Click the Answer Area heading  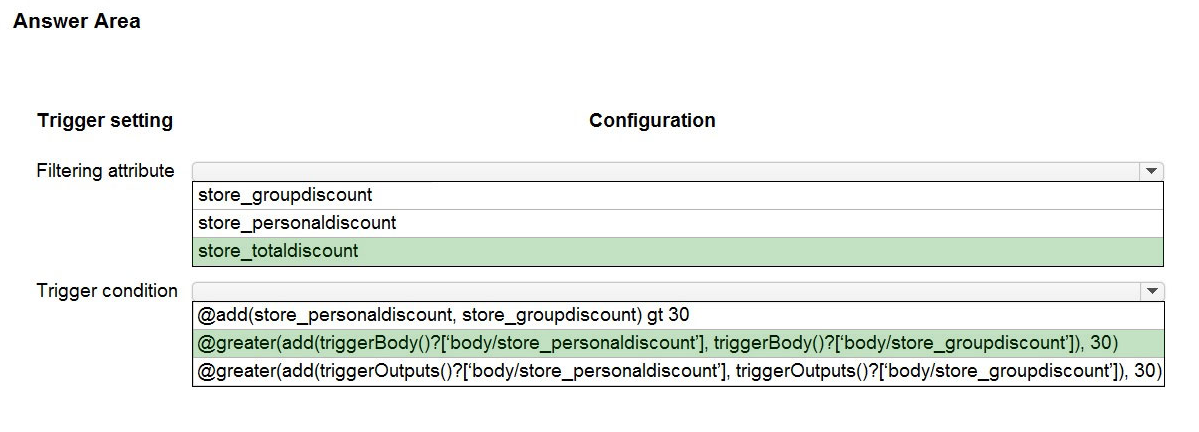point(77,21)
